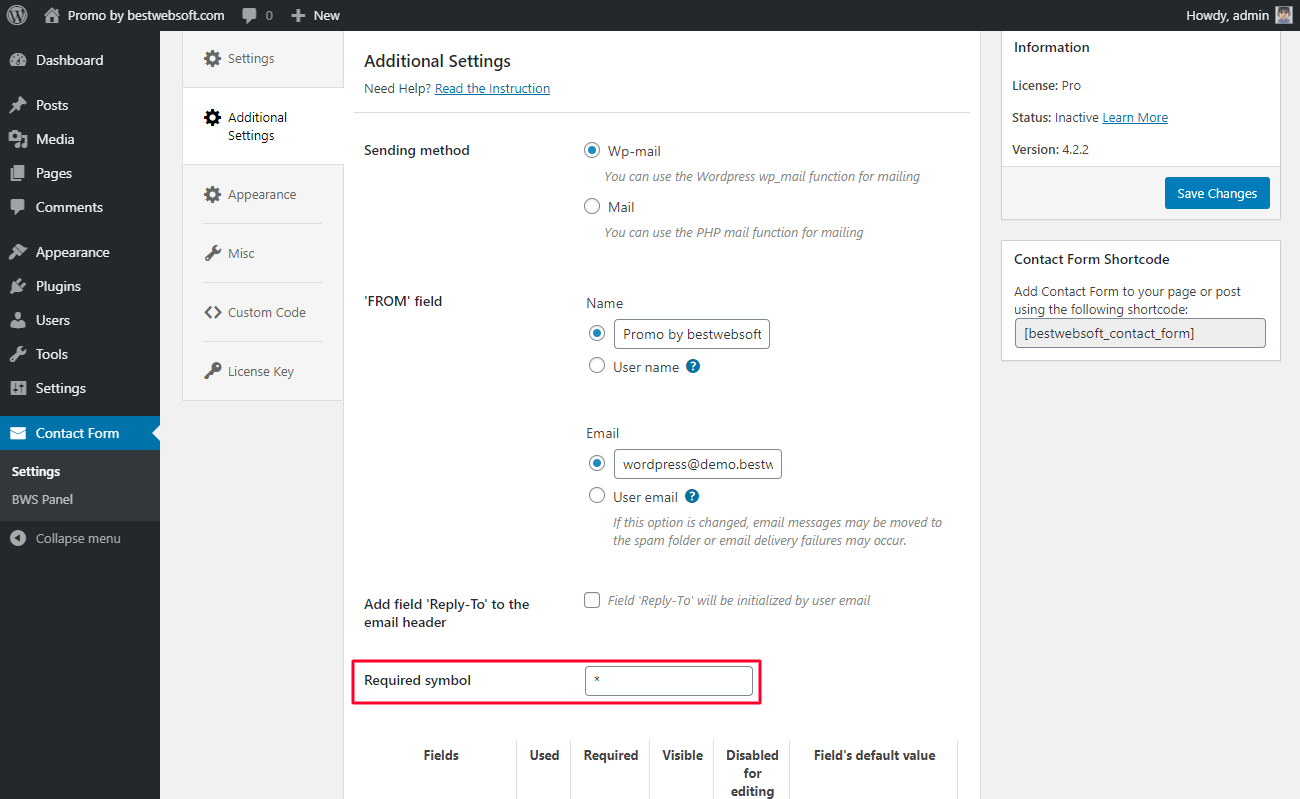Click the key icon of License Key tab

coord(212,371)
